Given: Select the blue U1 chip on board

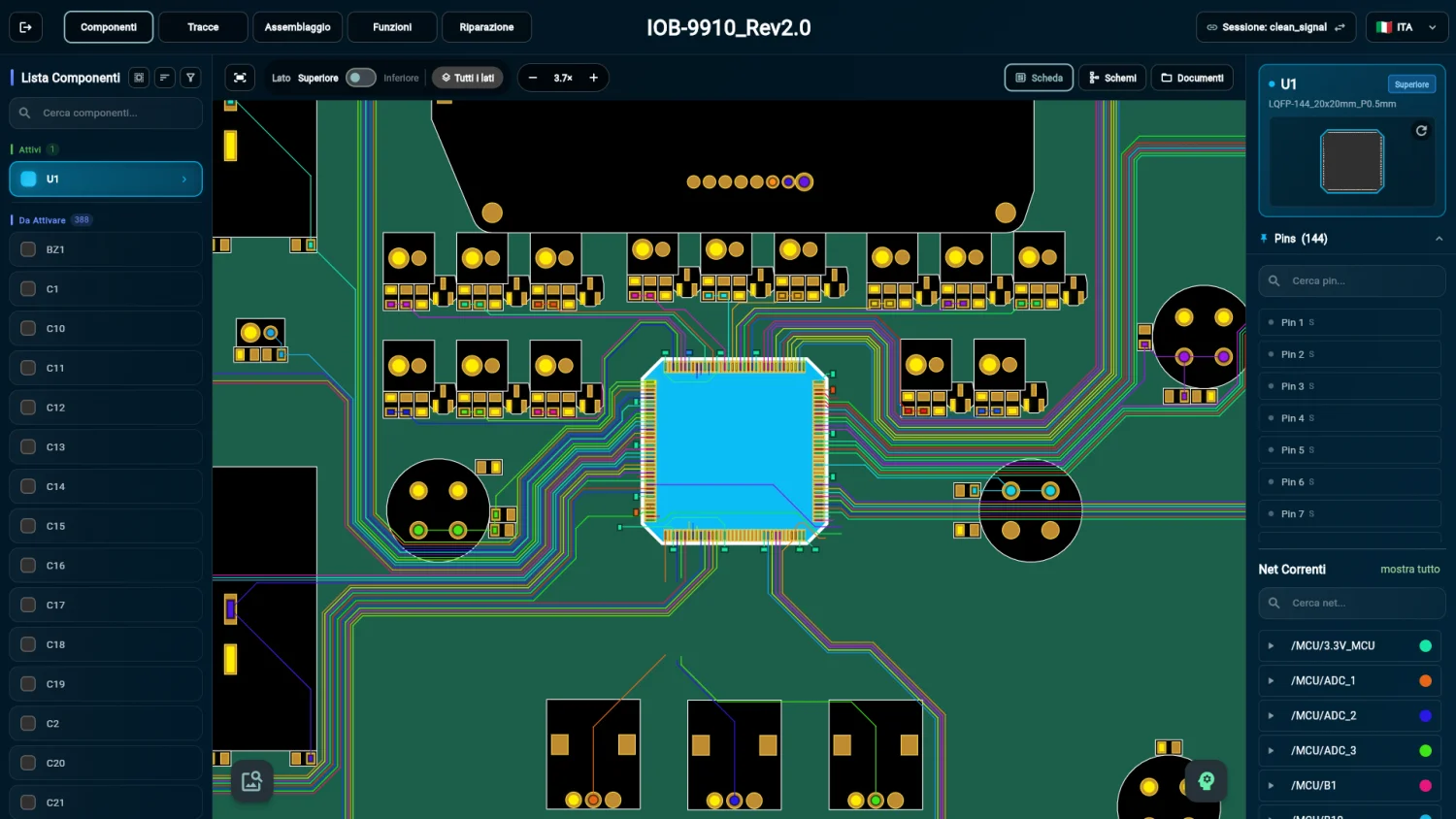Looking at the screenshot, I should coord(735,451).
